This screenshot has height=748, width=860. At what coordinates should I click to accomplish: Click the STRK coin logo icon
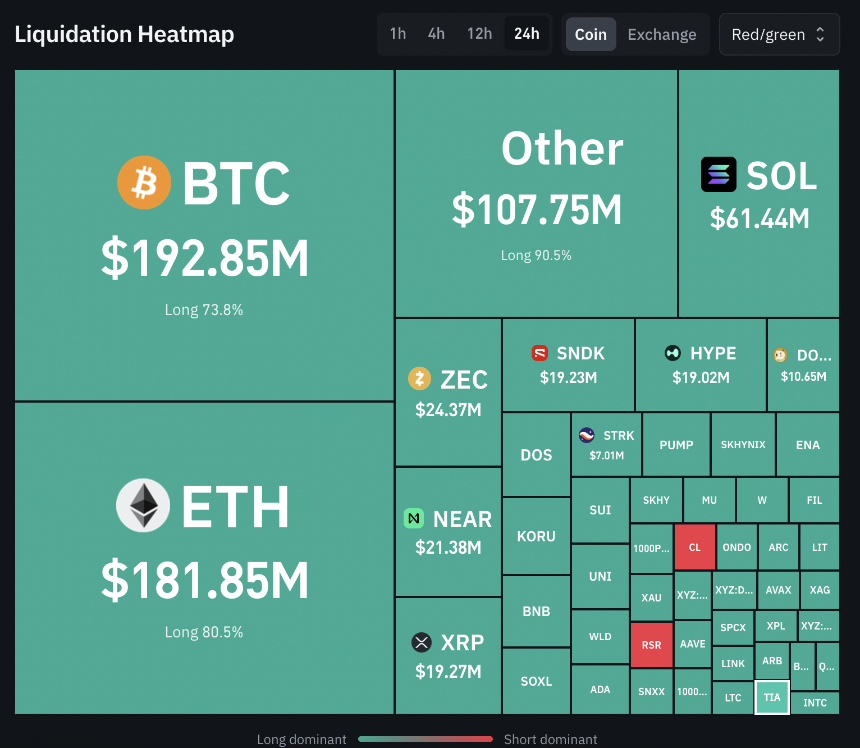(587, 435)
